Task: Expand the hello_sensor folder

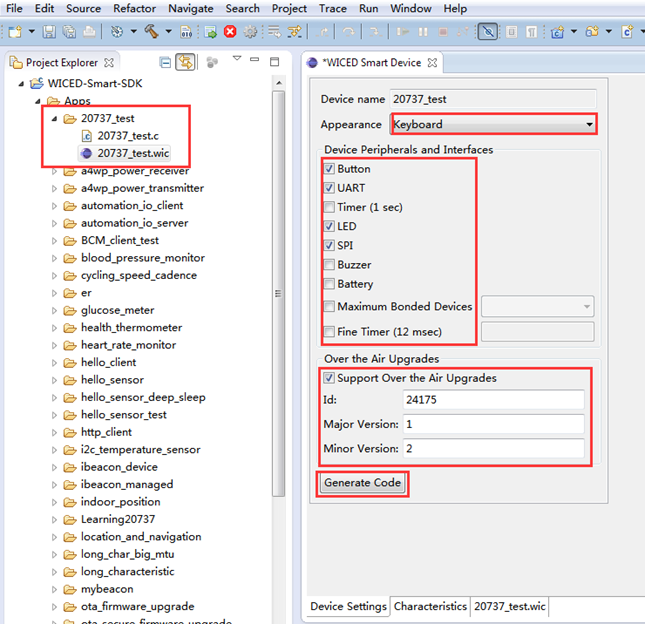Action: pyautogui.click(x=54, y=380)
